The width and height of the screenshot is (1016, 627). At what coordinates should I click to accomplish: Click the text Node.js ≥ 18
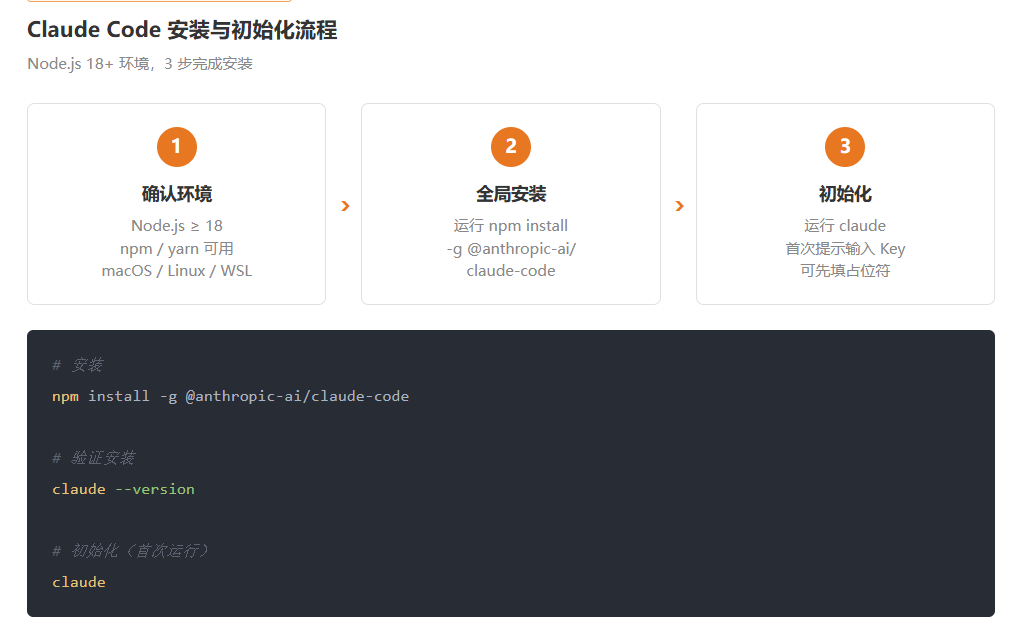176,225
